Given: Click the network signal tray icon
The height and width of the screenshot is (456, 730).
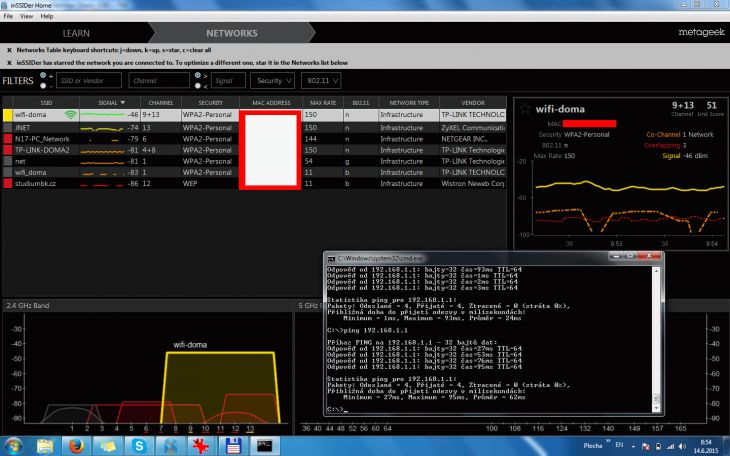Looking at the screenshot, I should pos(670,446).
